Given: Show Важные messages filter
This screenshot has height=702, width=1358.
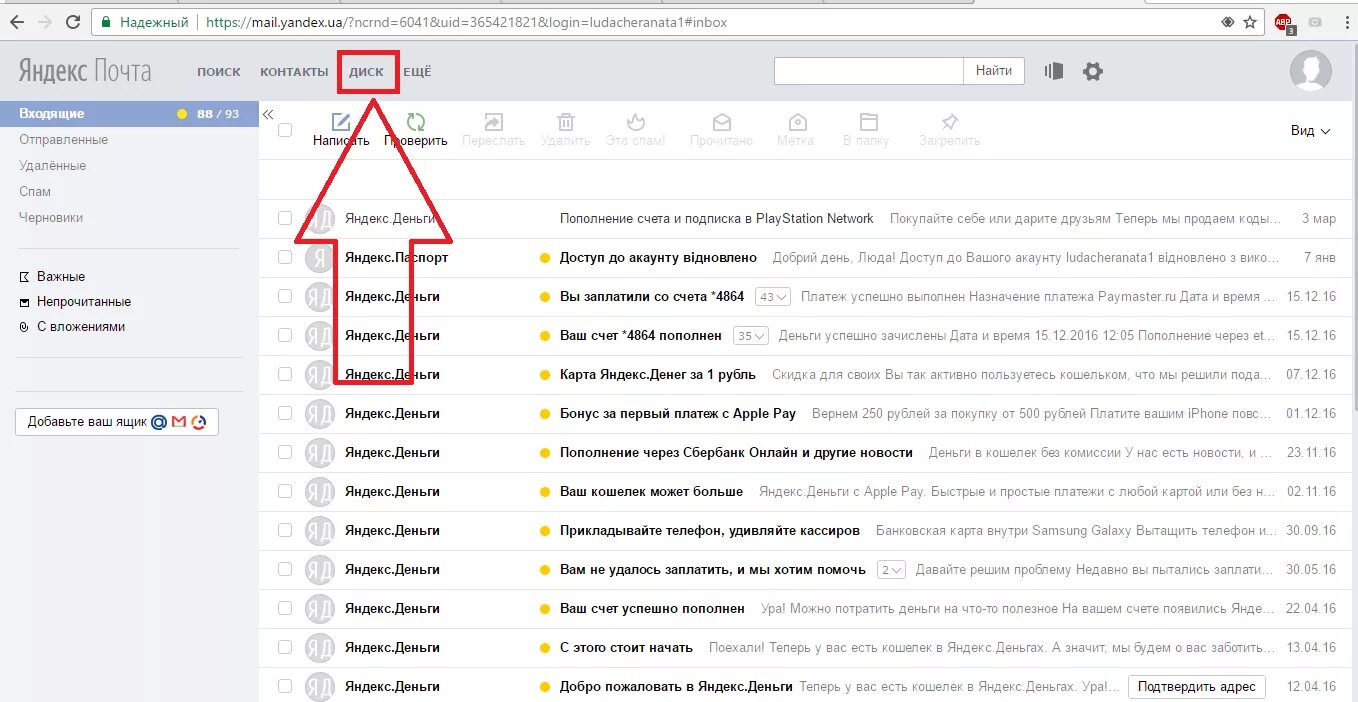Looking at the screenshot, I should click(x=52, y=276).
